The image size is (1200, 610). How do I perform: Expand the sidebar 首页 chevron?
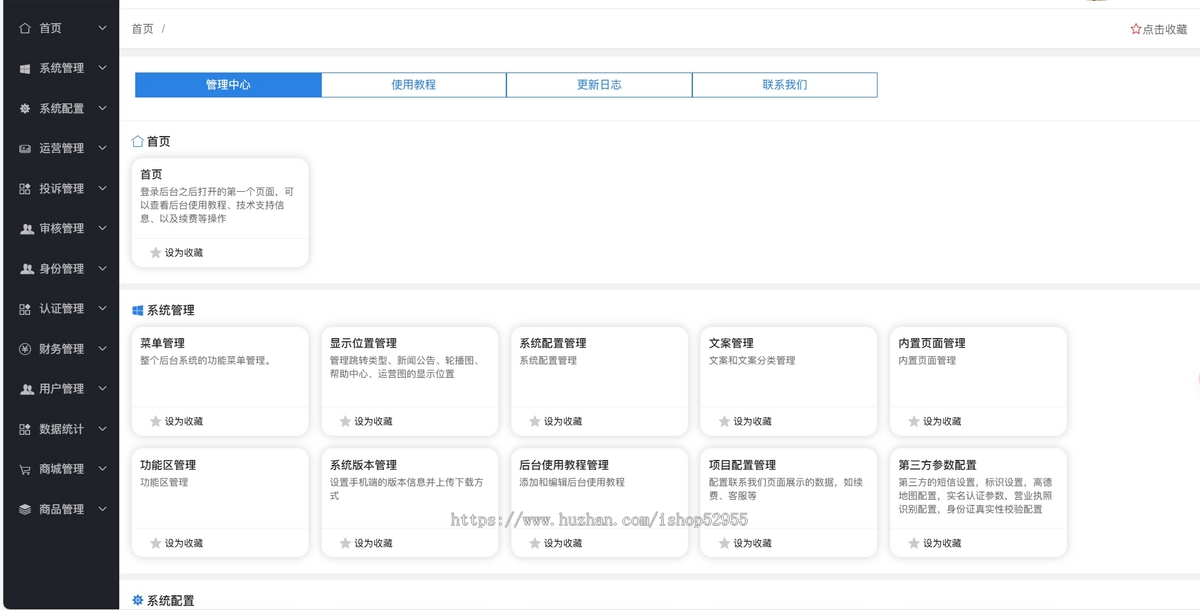pyautogui.click(x=102, y=28)
